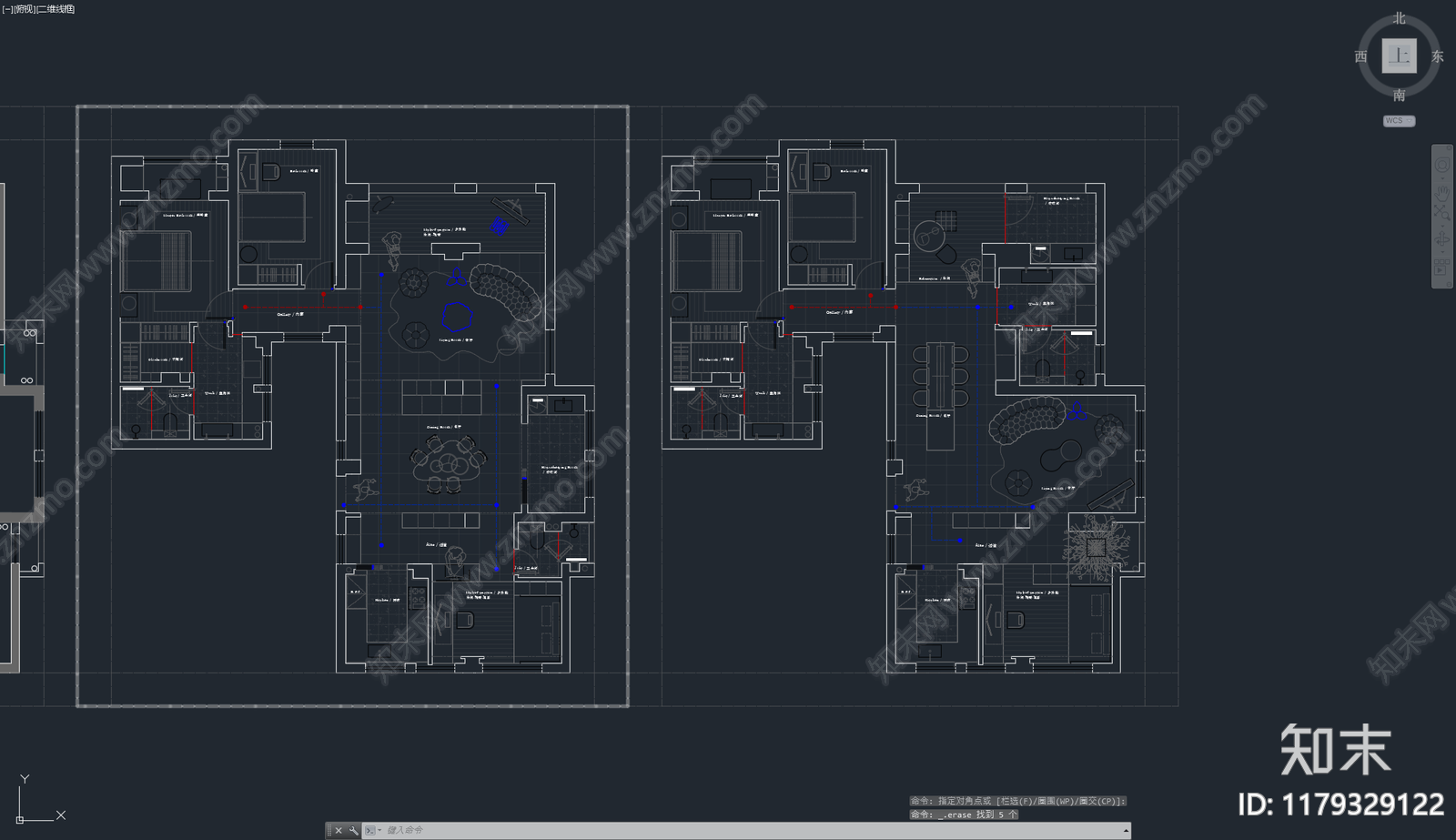The height and width of the screenshot is (840, 1456).
Task: Open the 俯视 view controls menu
Action: click(25, 9)
